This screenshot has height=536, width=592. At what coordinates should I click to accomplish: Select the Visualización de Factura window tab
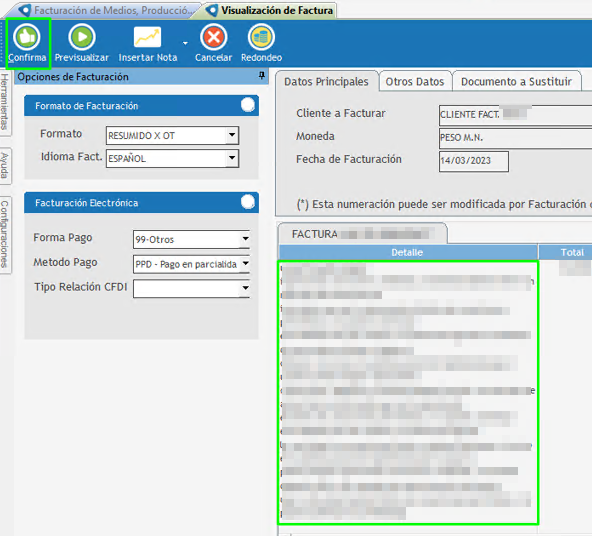[270, 10]
